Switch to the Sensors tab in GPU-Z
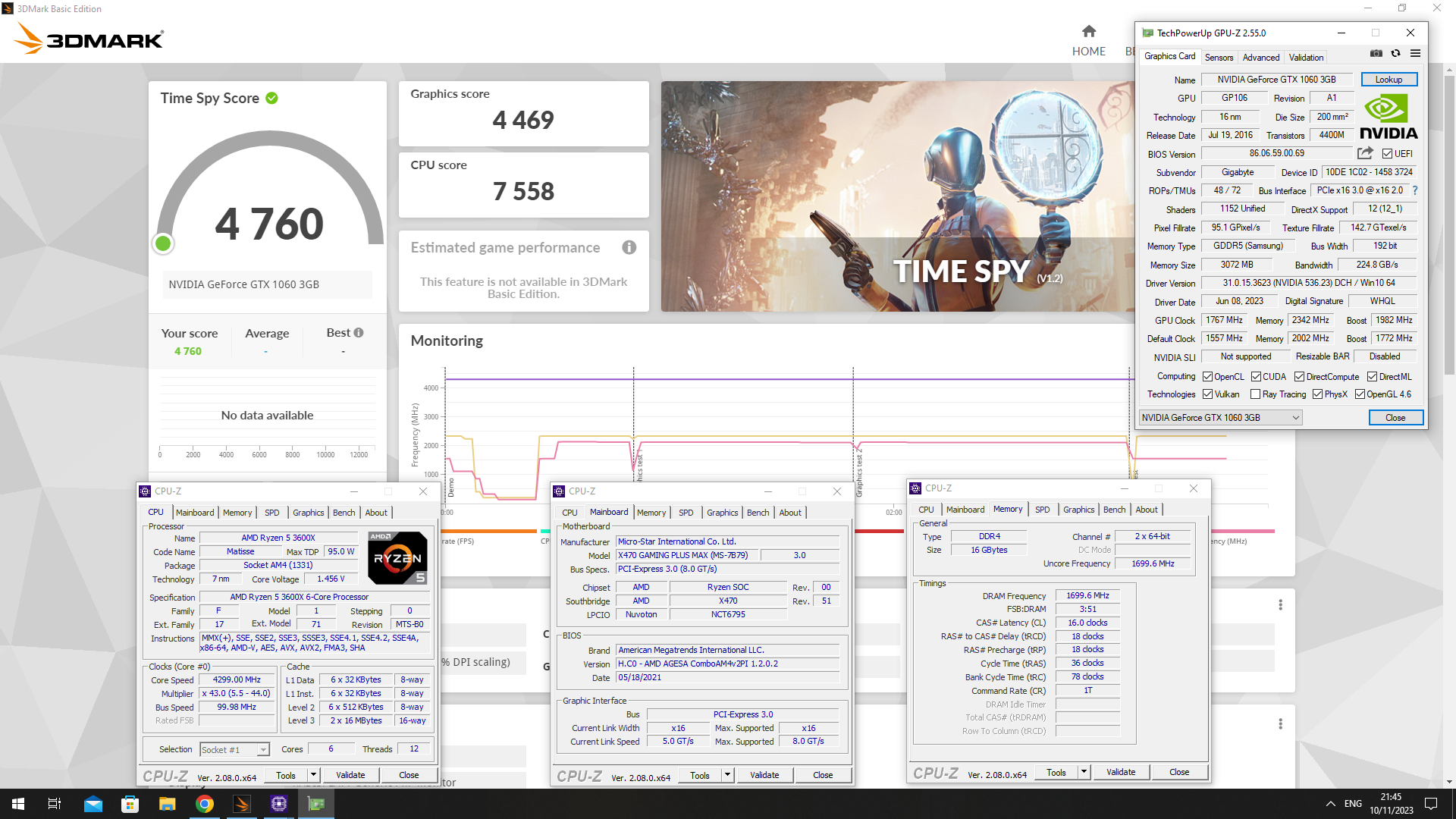The image size is (1456, 819). pos(1219,58)
